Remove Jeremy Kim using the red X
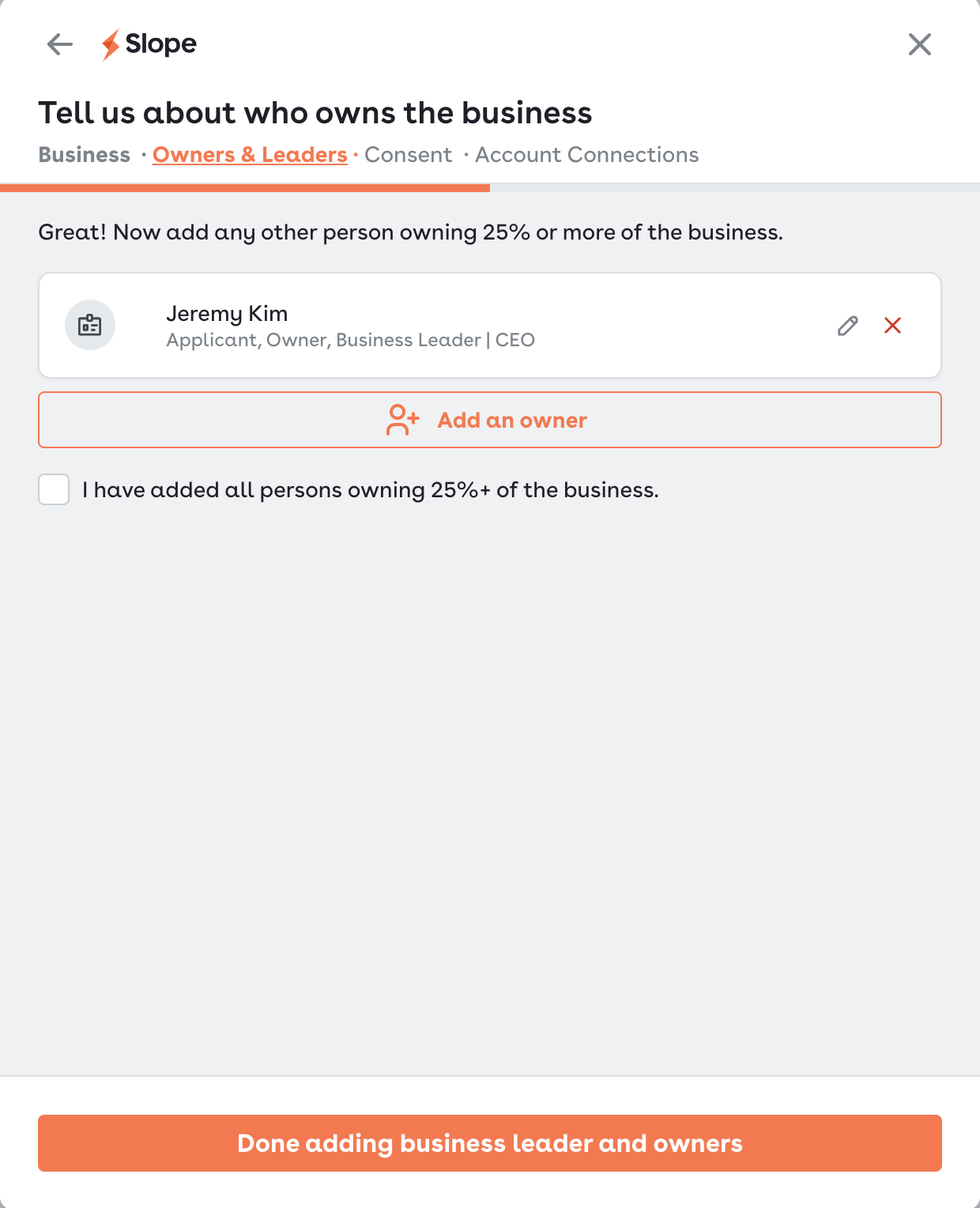The width and height of the screenshot is (980, 1208). pos(893,326)
